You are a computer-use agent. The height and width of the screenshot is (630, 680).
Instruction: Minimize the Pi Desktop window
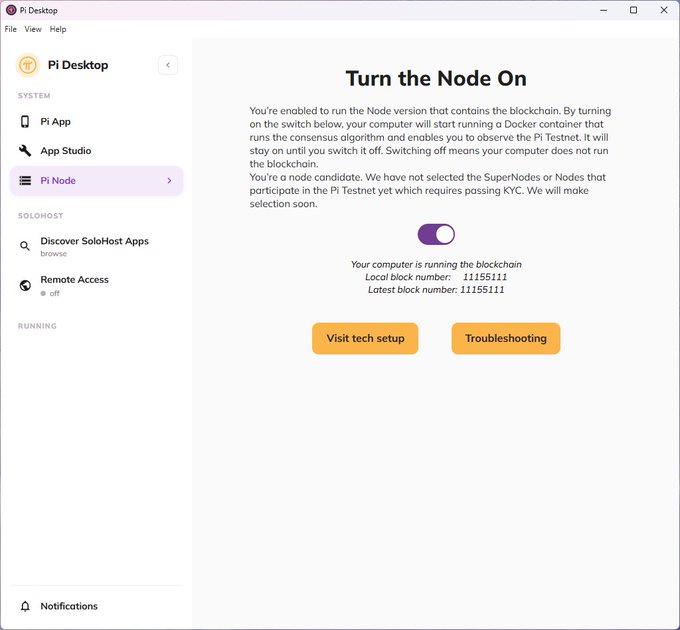point(603,10)
